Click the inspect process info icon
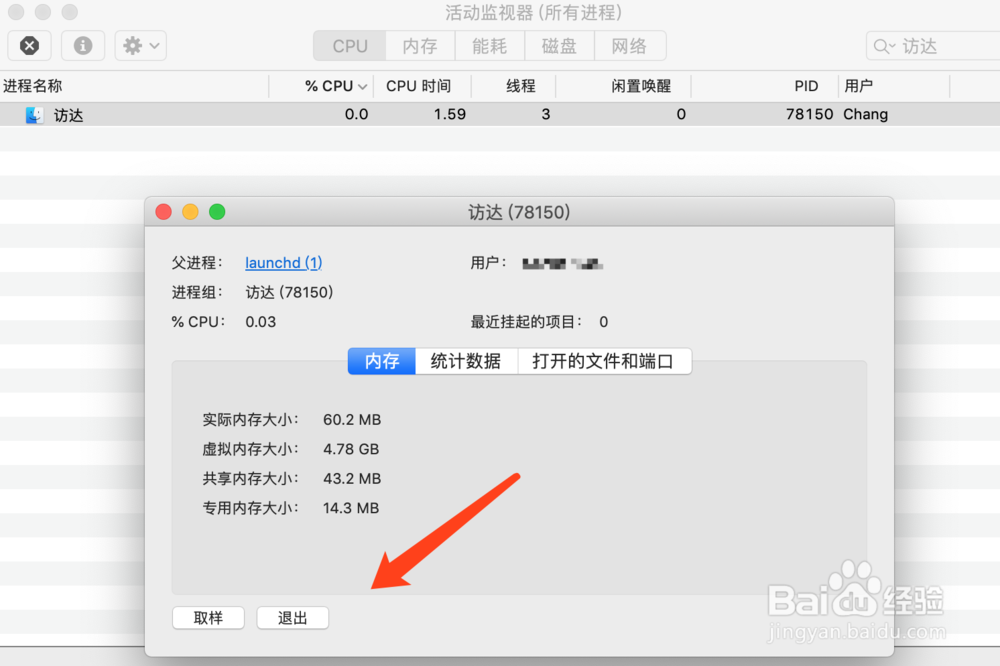Viewport: 1000px width, 666px height. click(82, 45)
